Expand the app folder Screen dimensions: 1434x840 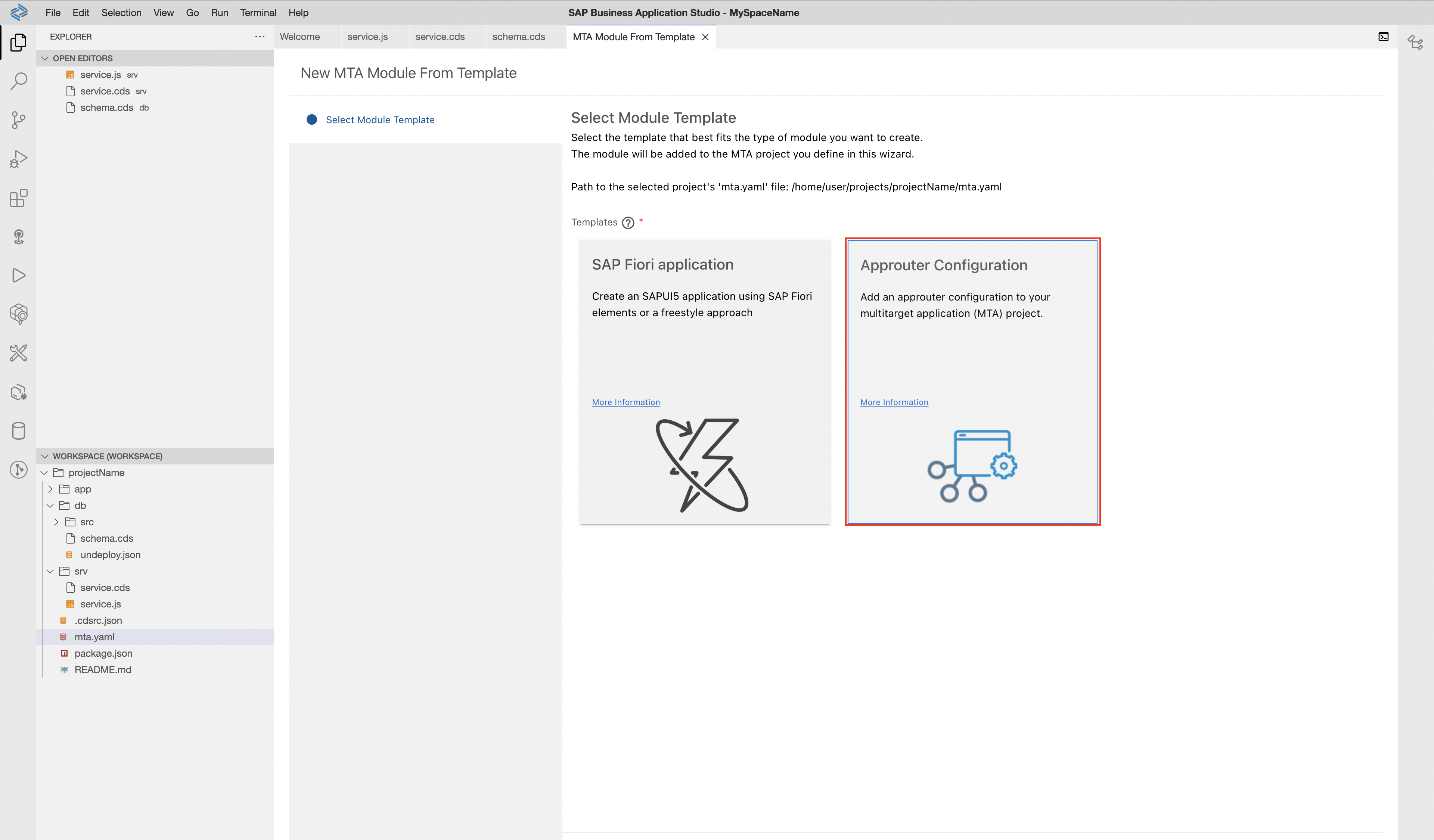pos(155,489)
